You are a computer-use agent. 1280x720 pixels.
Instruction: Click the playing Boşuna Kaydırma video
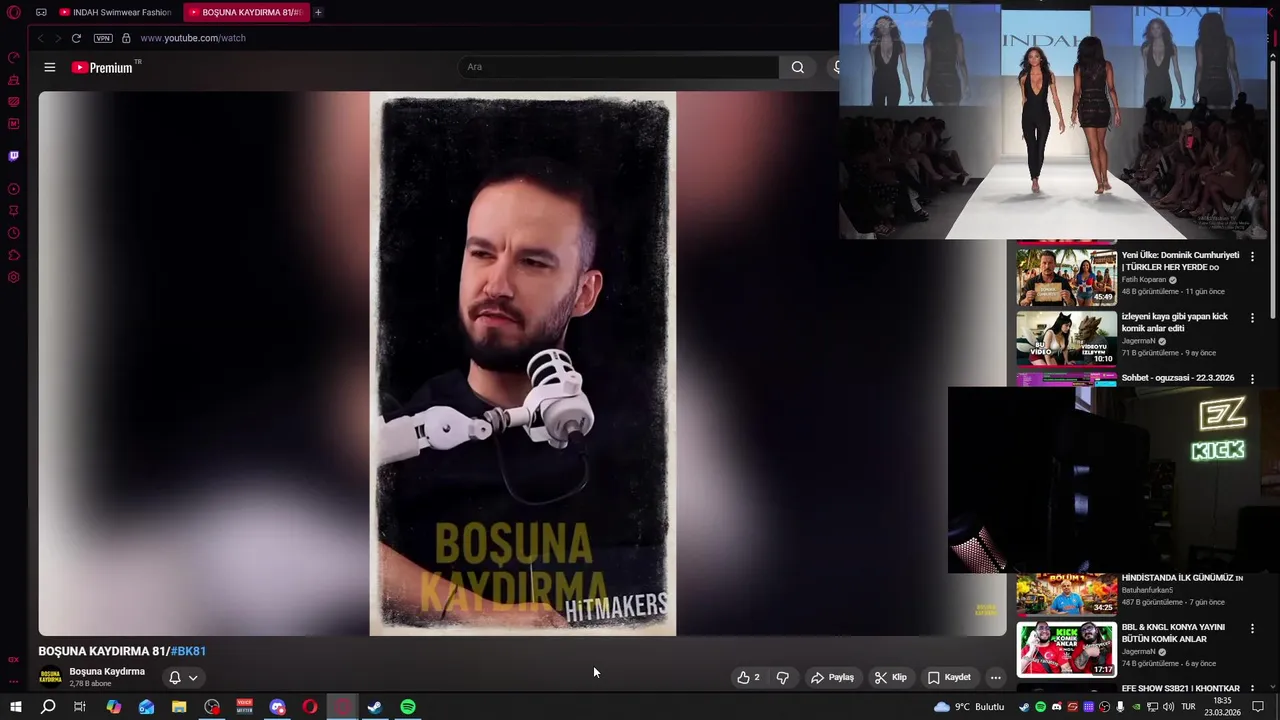(522, 364)
